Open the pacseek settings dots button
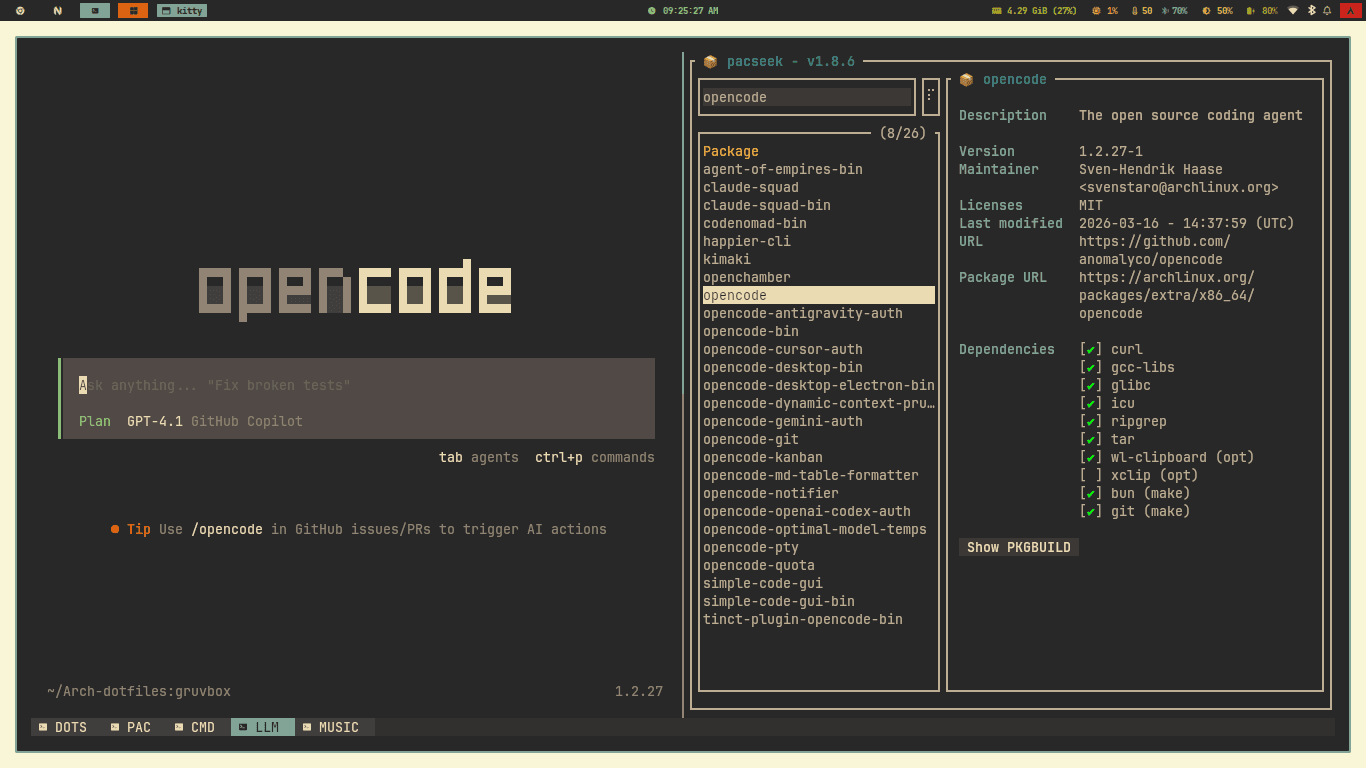Viewport: 1366px width, 768px height. [930, 97]
